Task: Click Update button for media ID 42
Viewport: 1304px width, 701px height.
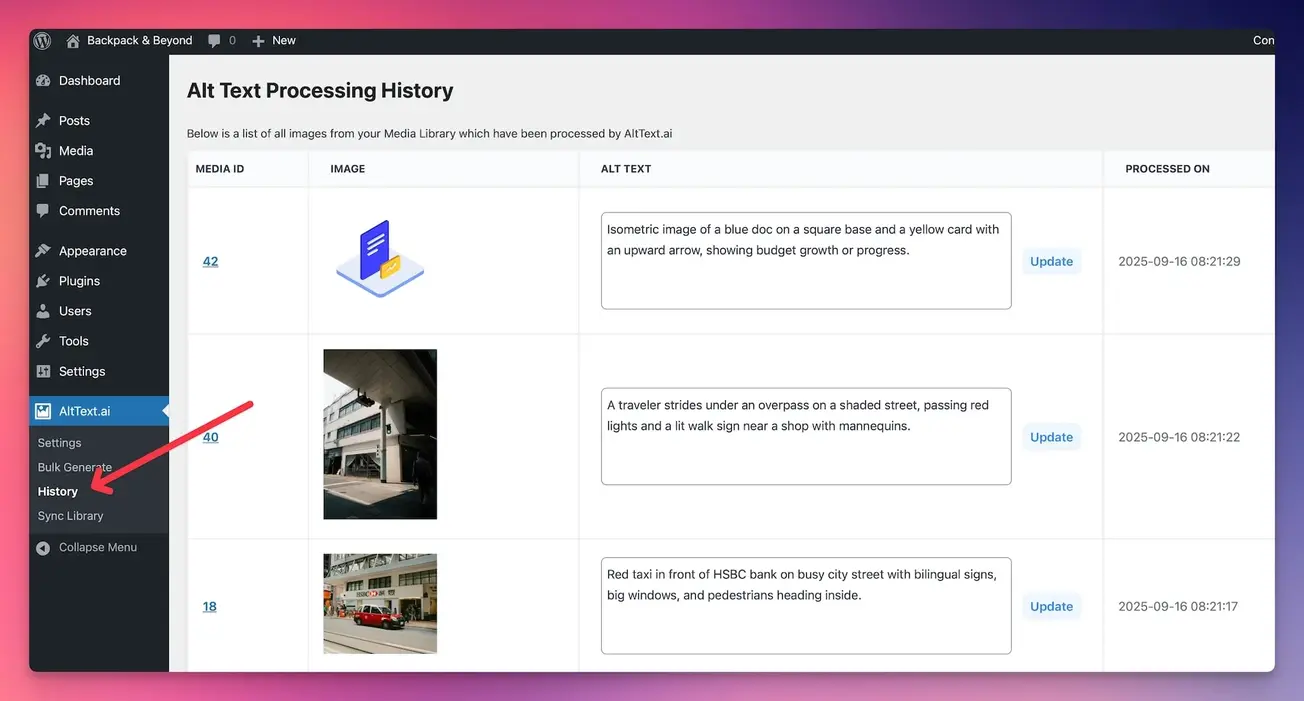Action: tap(1051, 261)
